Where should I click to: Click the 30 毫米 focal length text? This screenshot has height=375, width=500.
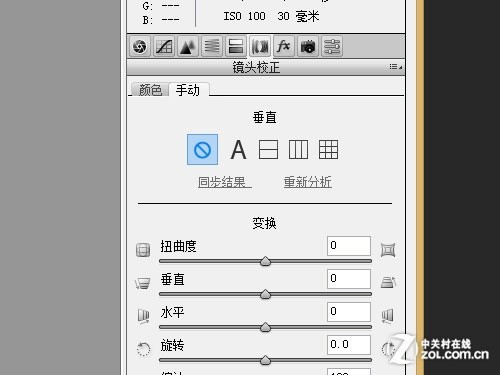298,16
